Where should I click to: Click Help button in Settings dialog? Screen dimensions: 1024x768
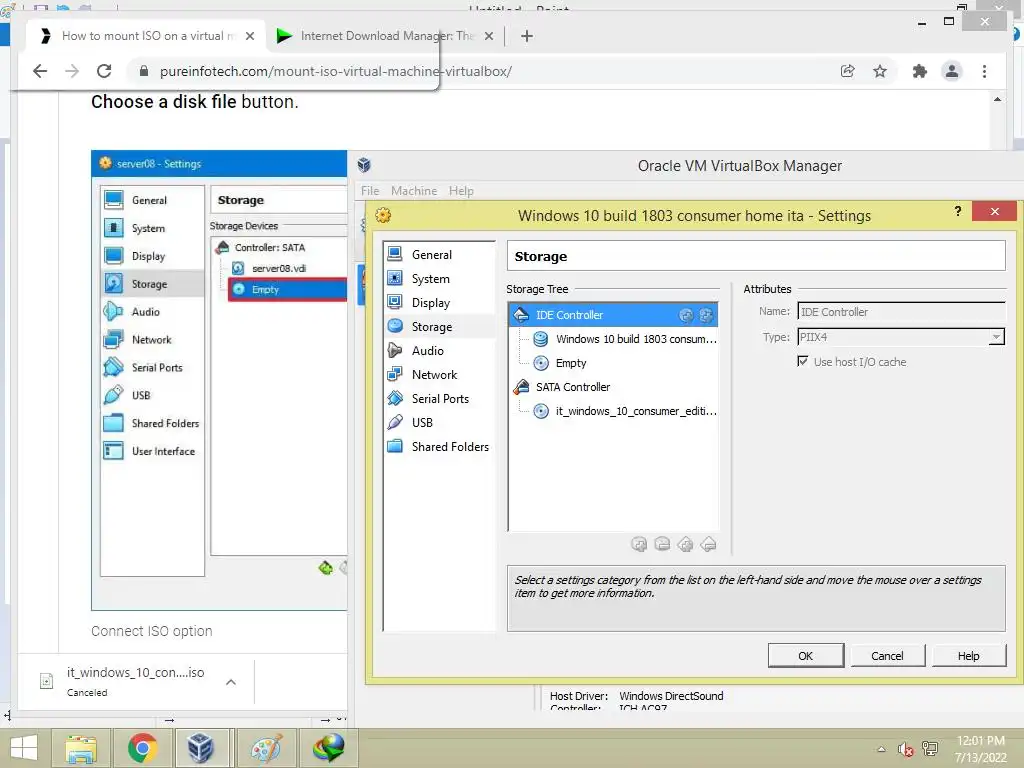coord(968,656)
